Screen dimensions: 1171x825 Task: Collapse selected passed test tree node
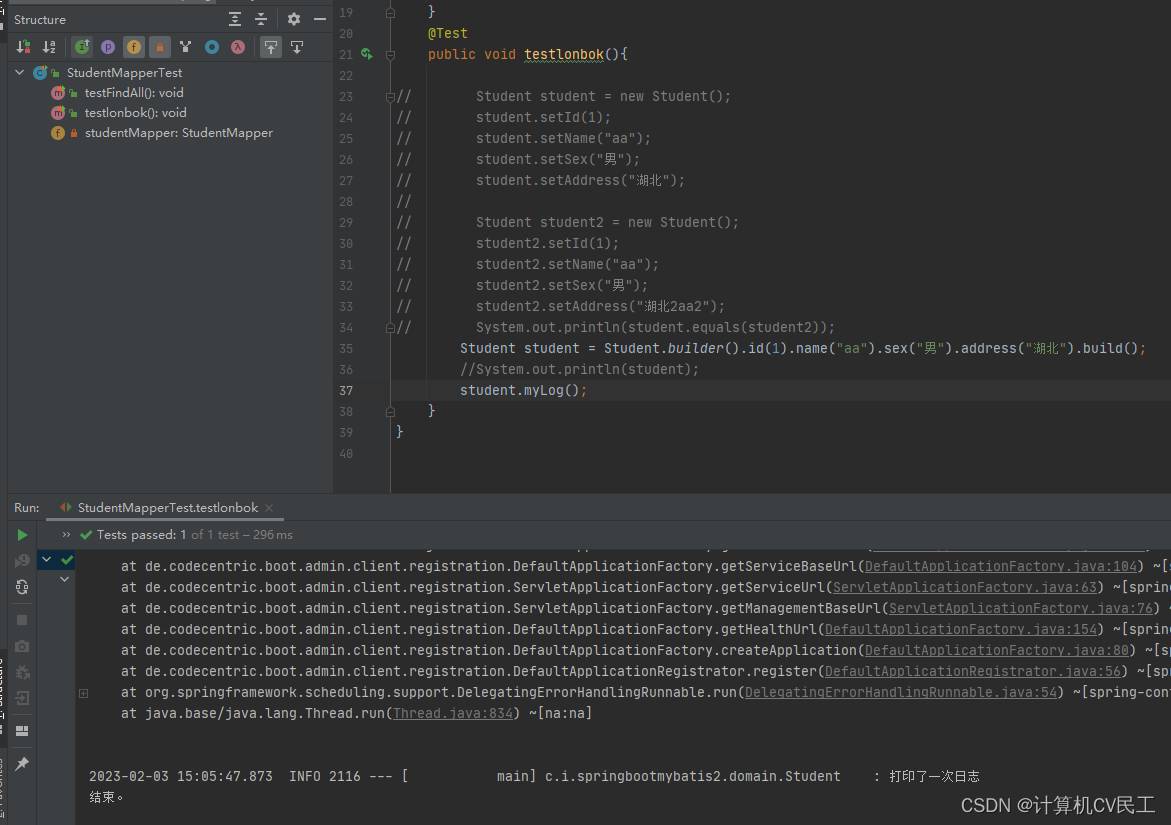(46, 558)
